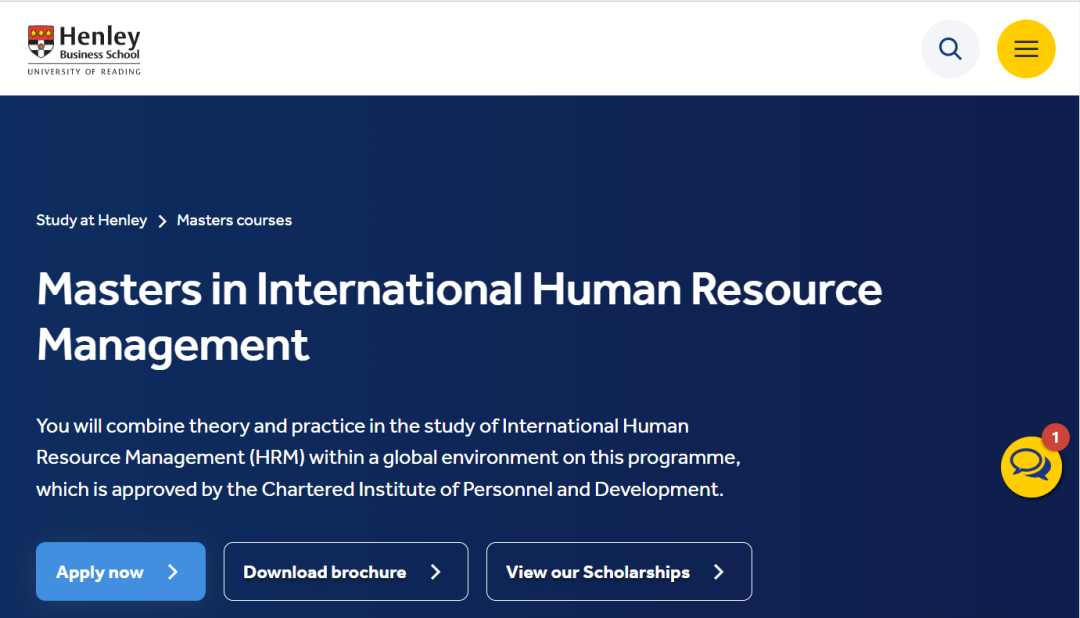Click the 'Management' word in heading's second line

(173, 345)
